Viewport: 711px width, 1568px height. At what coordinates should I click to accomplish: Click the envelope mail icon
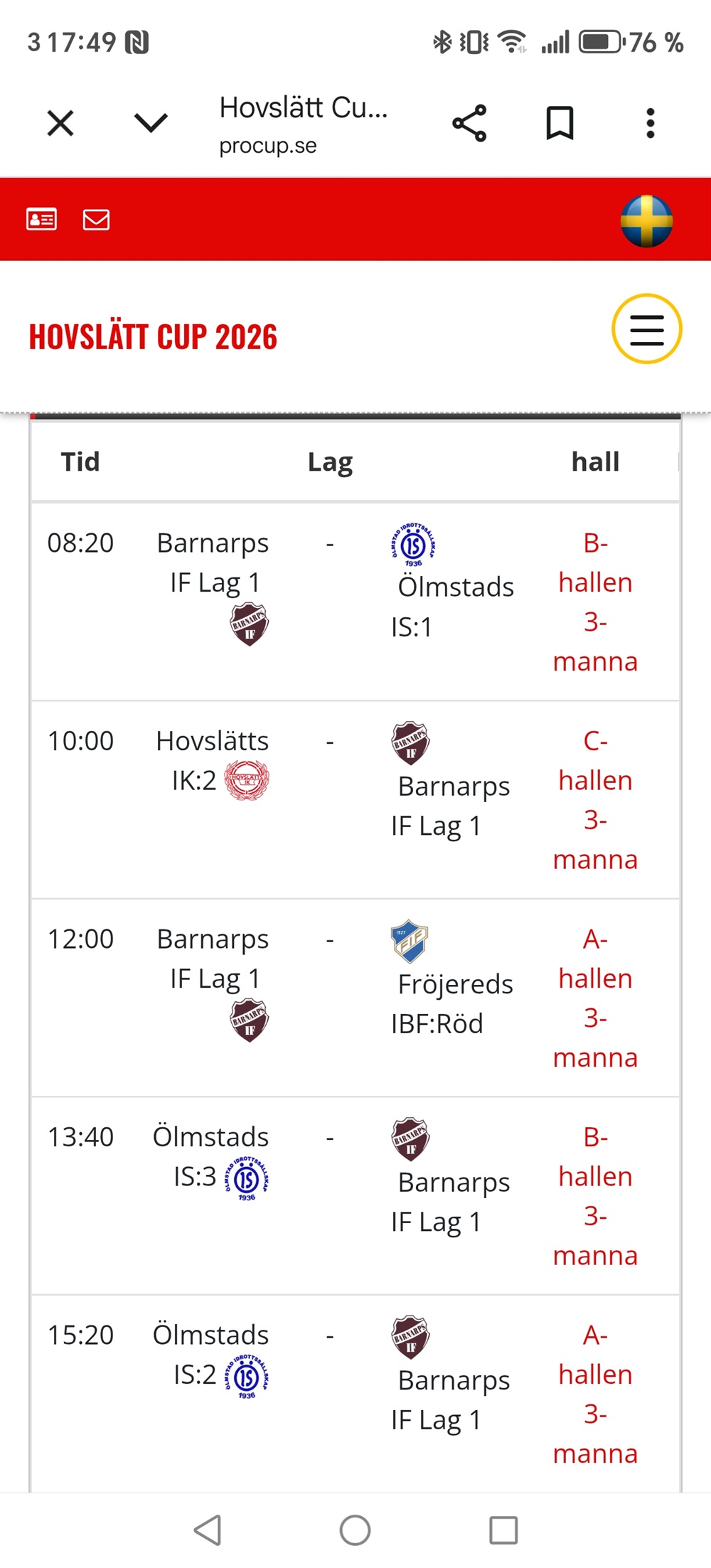(96, 219)
